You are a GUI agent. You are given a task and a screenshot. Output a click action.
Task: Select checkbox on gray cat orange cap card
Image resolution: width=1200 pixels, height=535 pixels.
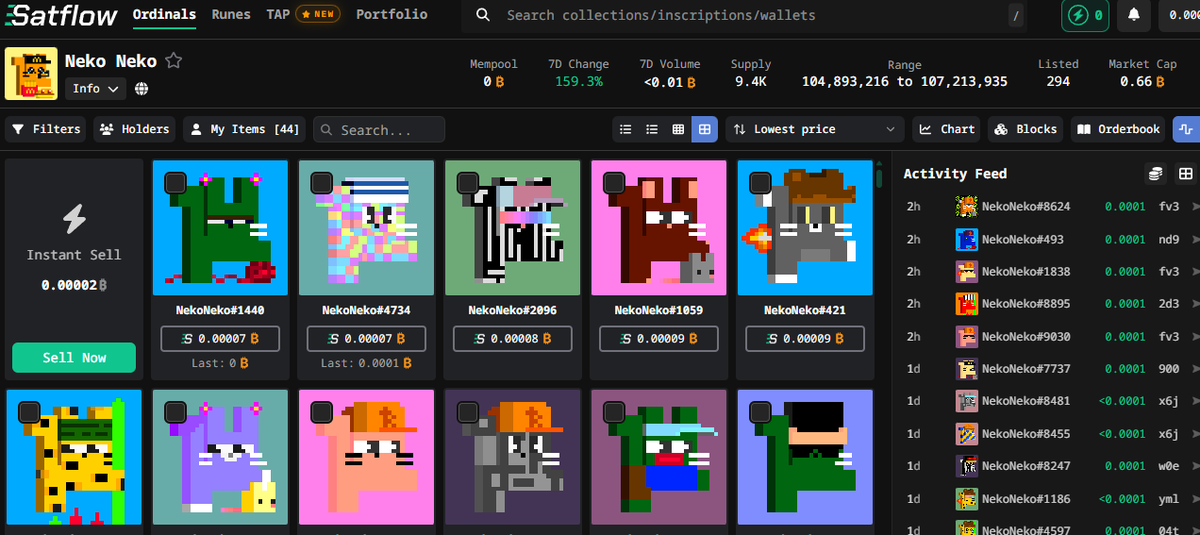click(467, 412)
